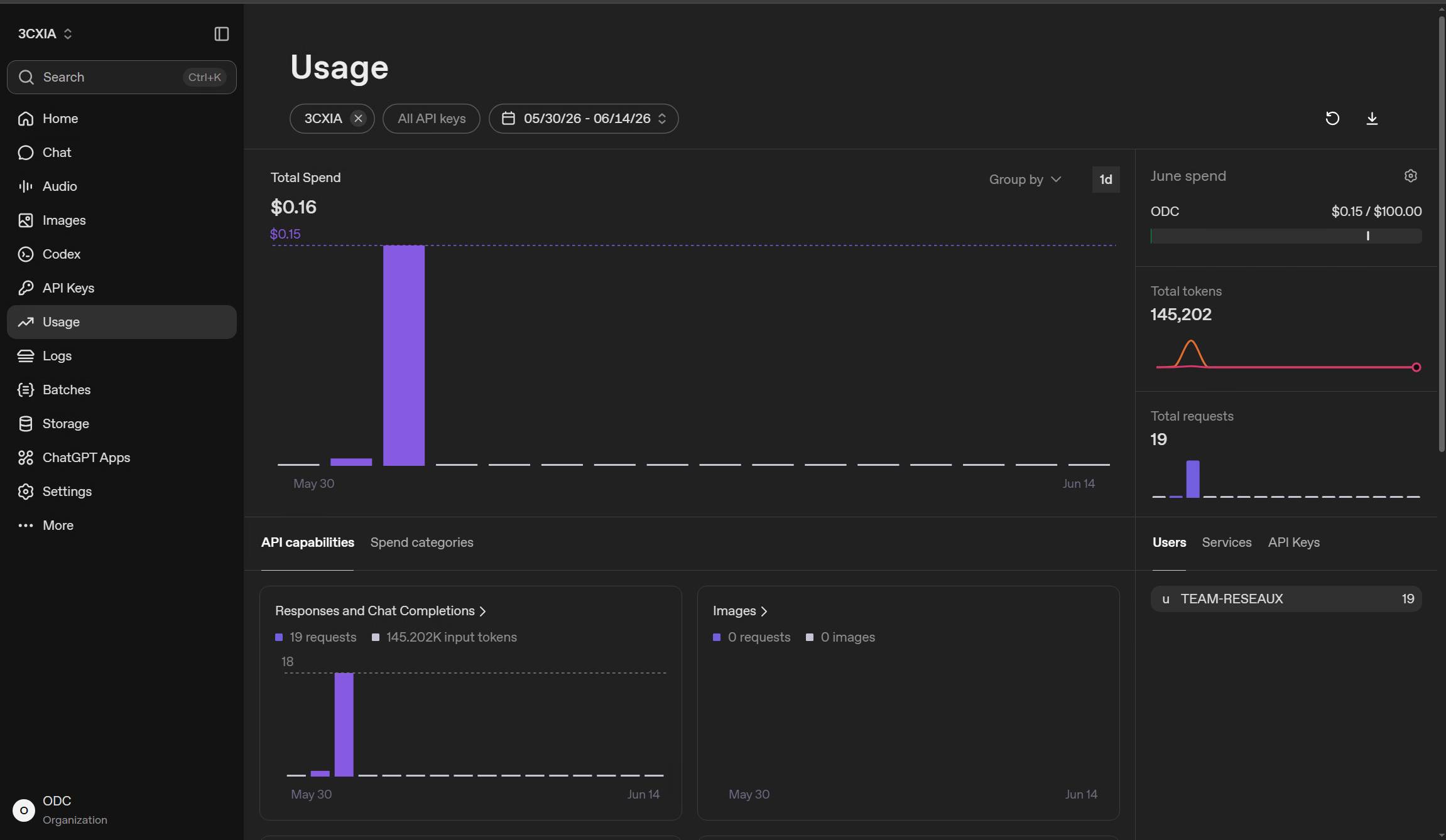Remove the 3CXIA project filter
The width and height of the screenshot is (1446, 840).
[x=358, y=119]
